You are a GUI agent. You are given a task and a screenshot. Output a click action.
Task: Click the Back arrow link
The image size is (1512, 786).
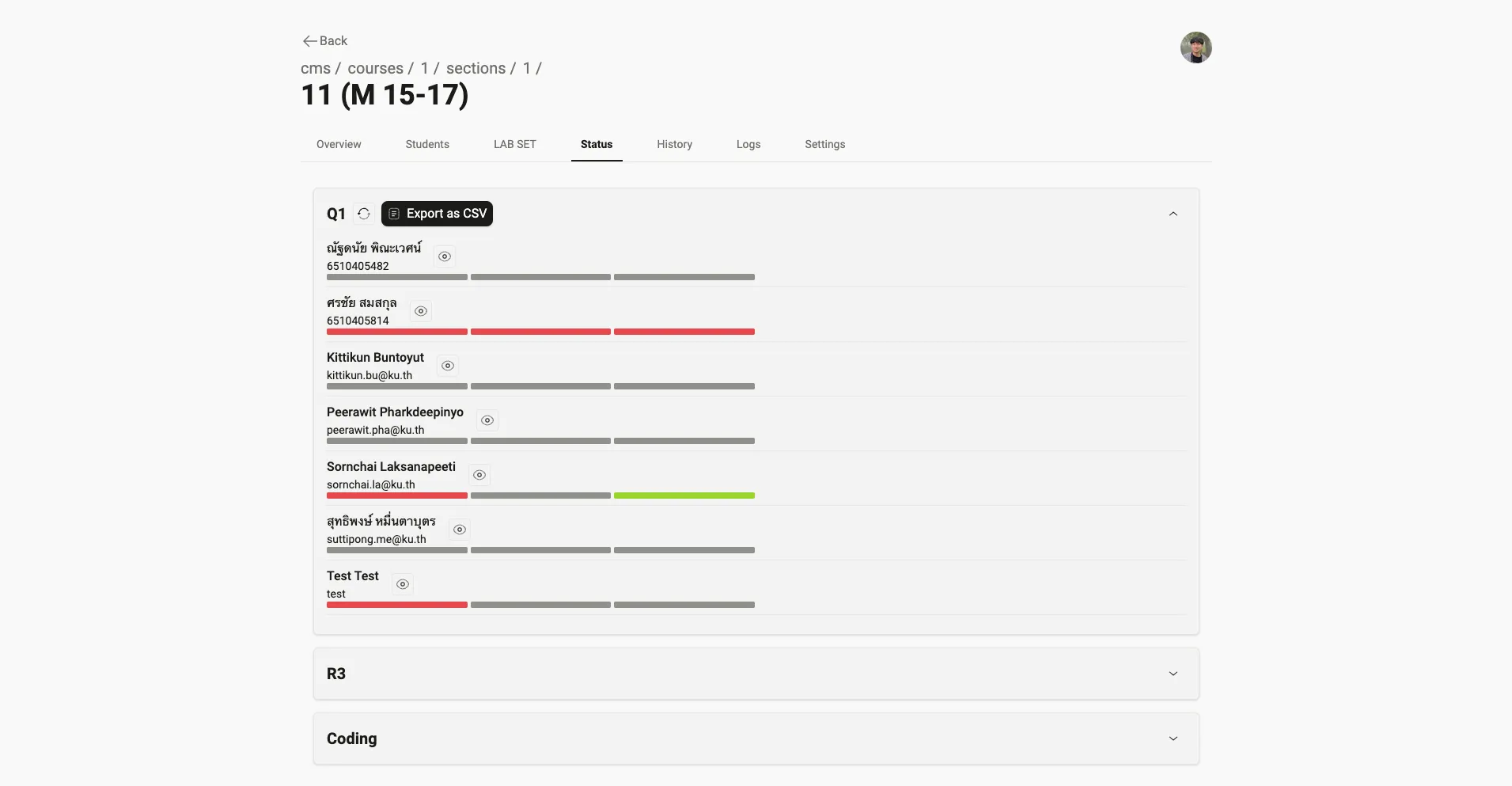(324, 40)
